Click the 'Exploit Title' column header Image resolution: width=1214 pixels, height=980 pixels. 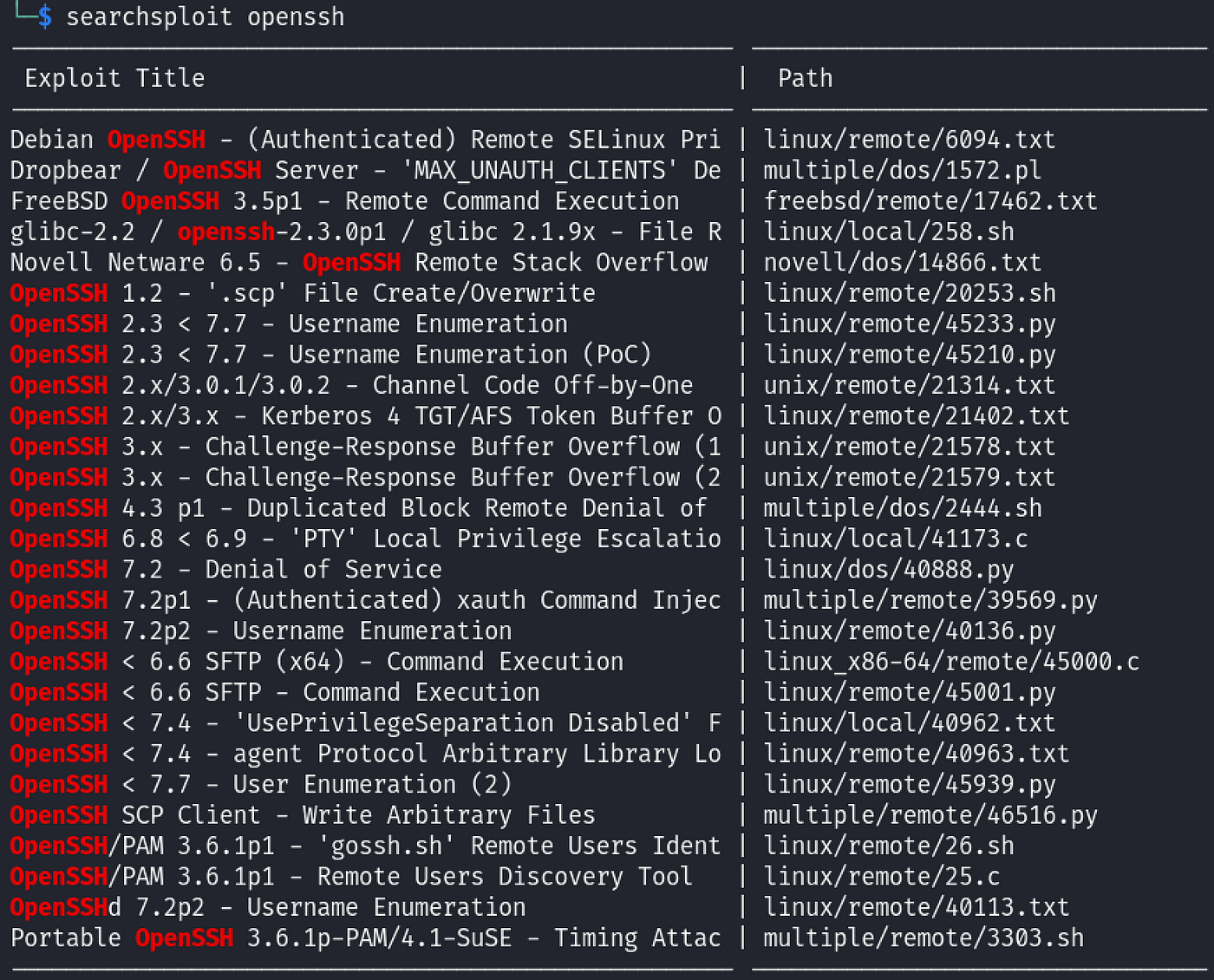pos(114,78)
